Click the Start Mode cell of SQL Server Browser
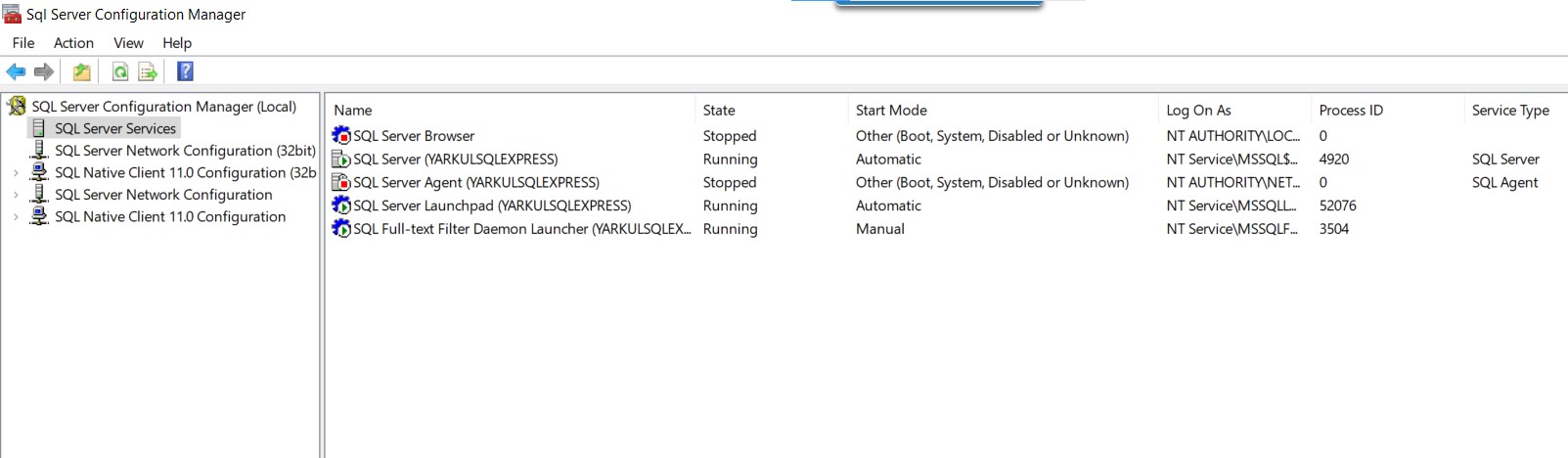This screenshot has width=1568, height=458. pyautogui.click(x=992, y=136)
